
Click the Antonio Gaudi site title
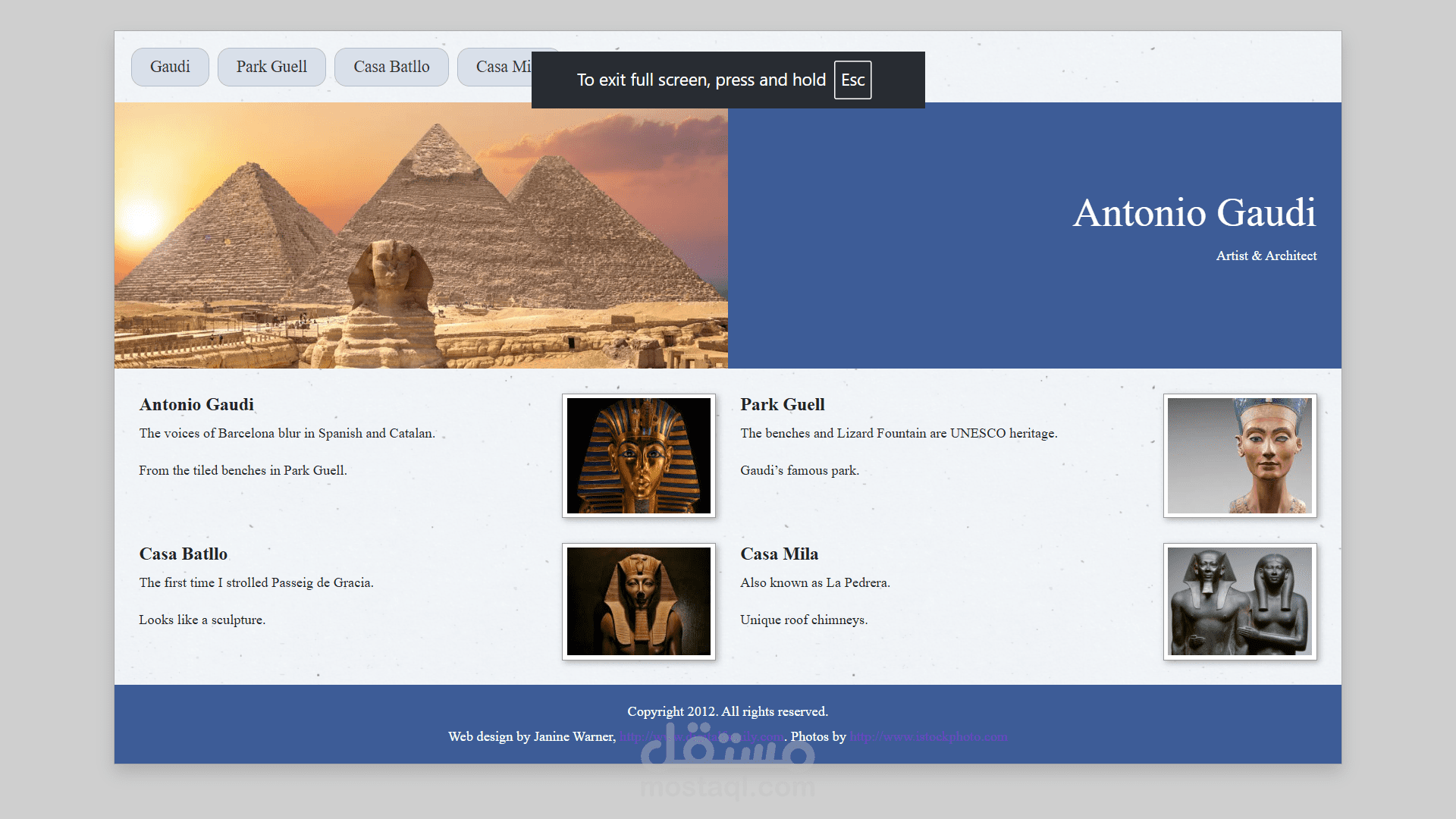(x=1195, y=215)
